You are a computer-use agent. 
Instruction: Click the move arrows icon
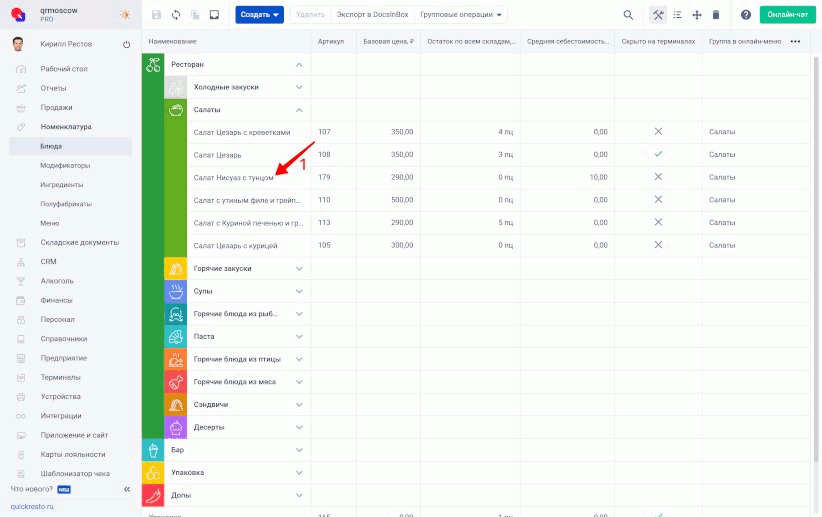point(697,15)
